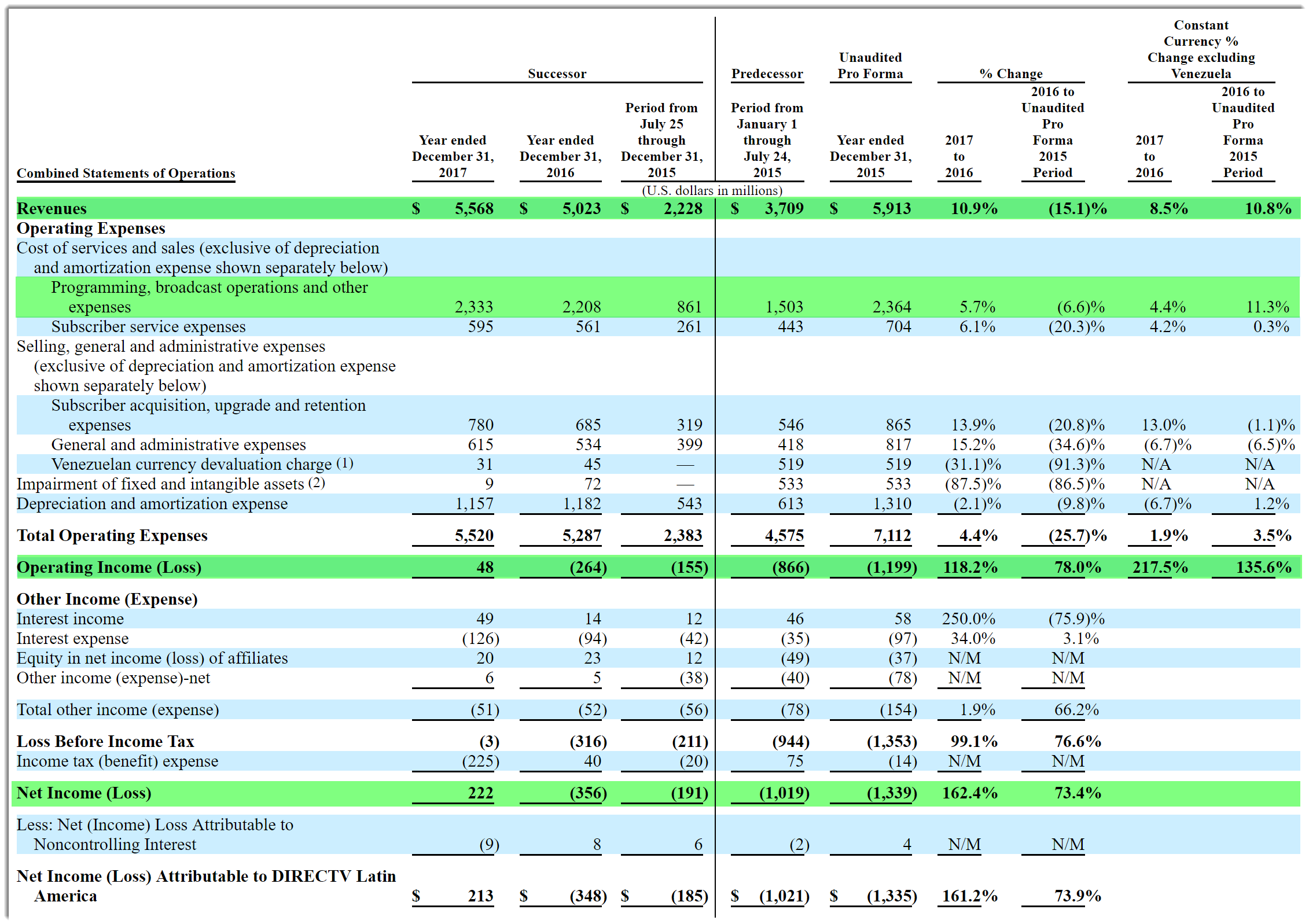Click the Impairment of assets footnote (2)

[x=317, y=483]
